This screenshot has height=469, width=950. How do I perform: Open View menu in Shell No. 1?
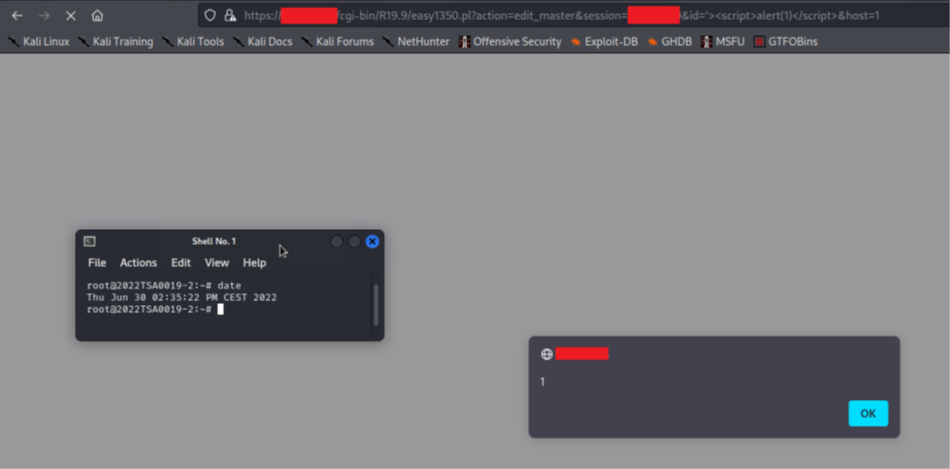217,262
